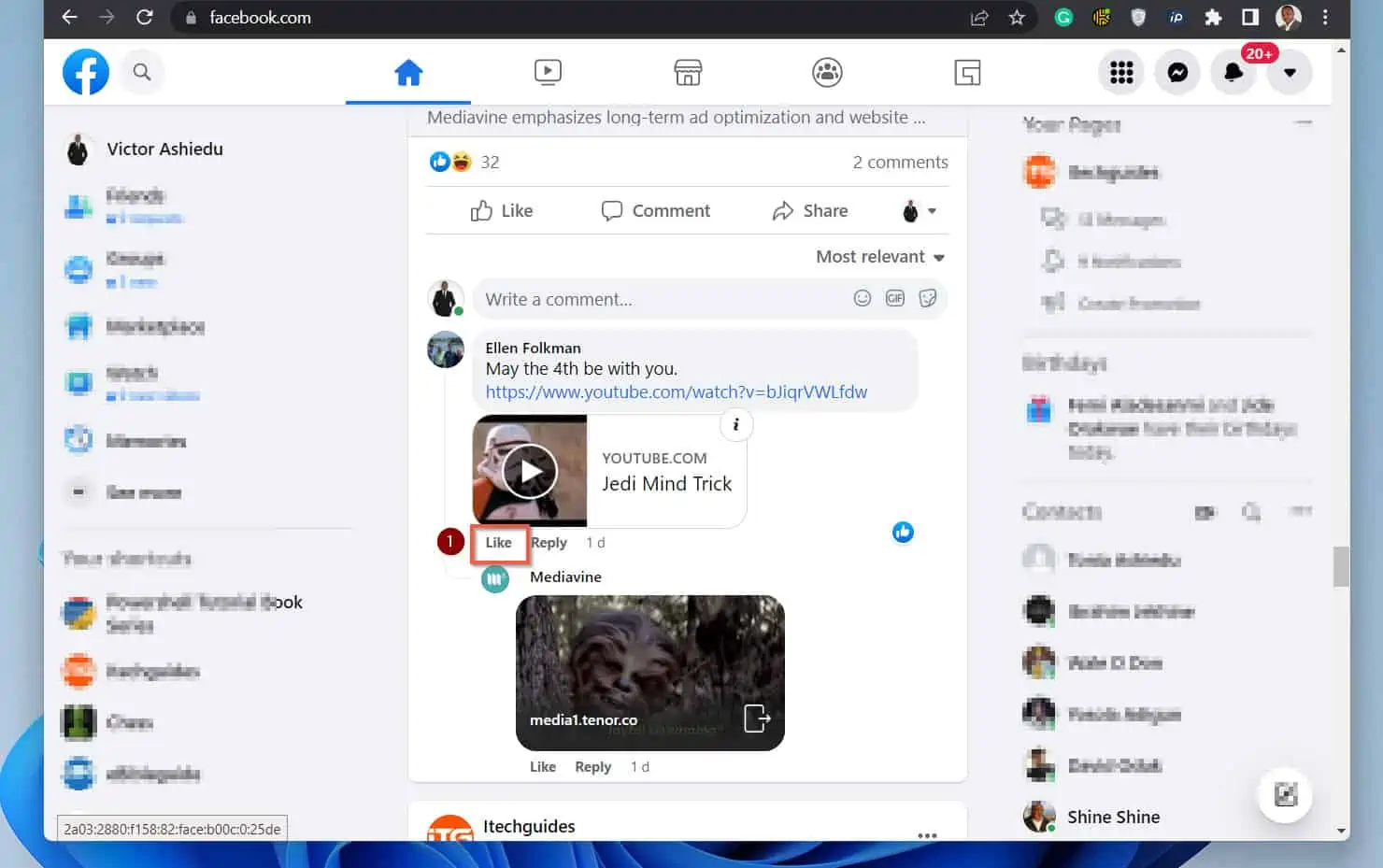This screenshot has height=868, width=1383.
Task: Open the Your Pages options menu
Action: click(x=1304, y=123)
